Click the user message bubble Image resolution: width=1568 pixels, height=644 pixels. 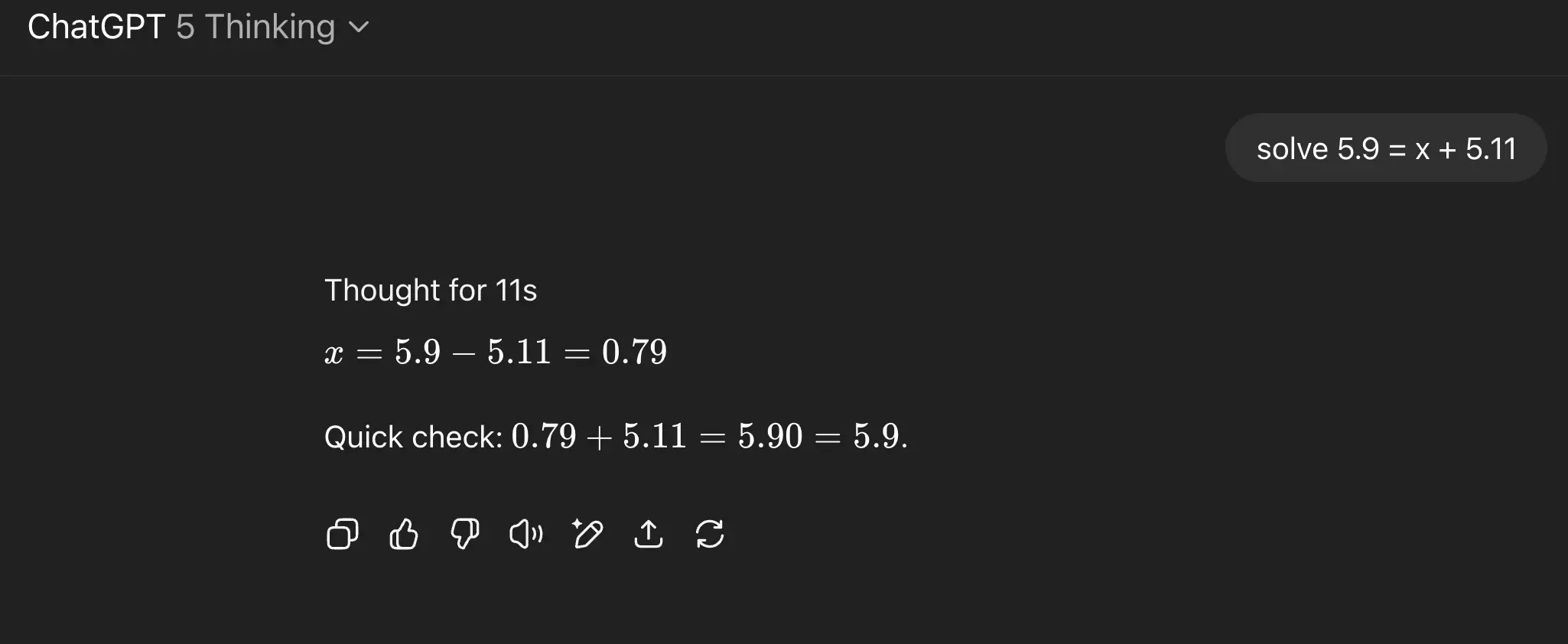tap(1386, 148)
